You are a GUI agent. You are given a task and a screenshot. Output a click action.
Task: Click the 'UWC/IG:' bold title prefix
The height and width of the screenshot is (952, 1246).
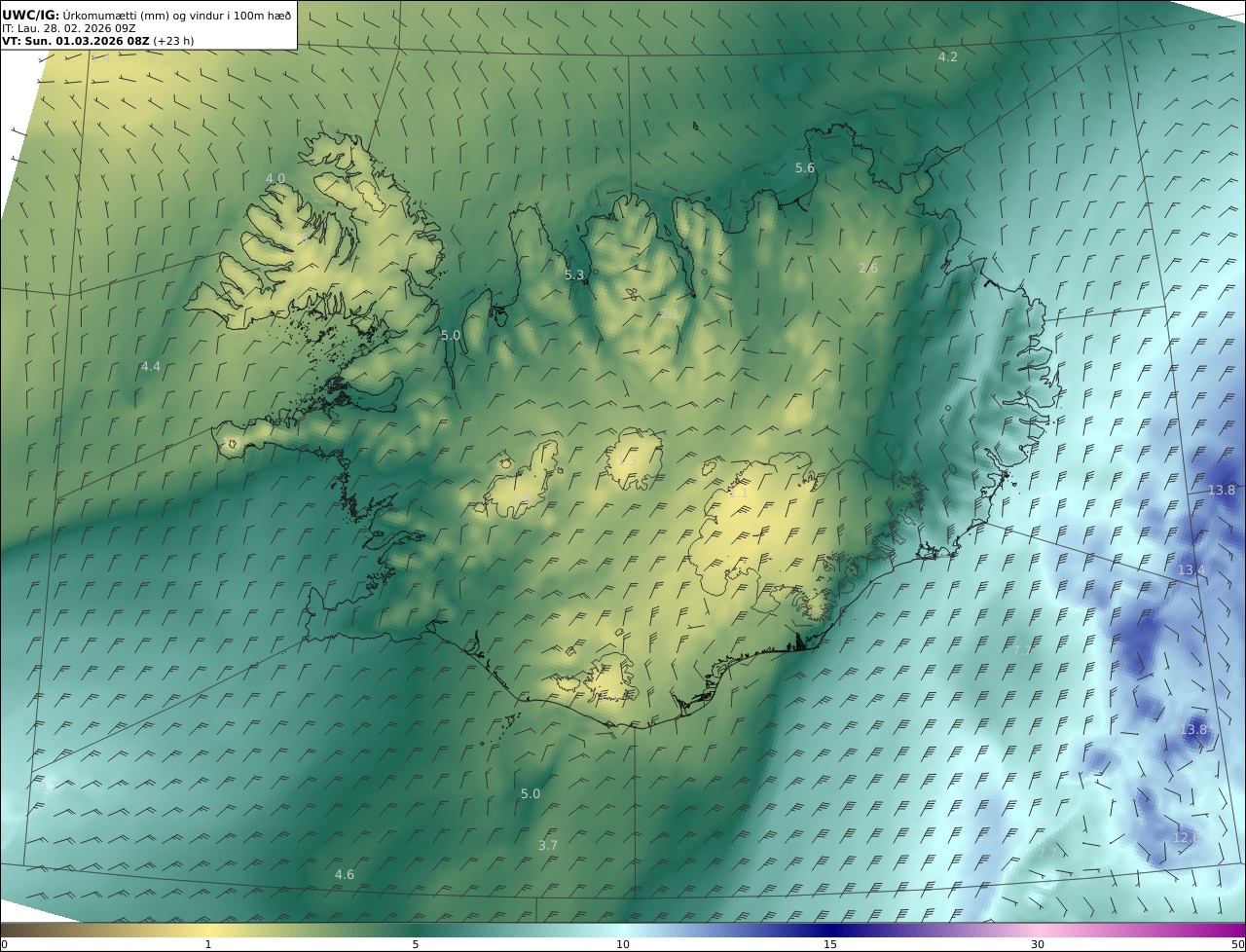31,15
